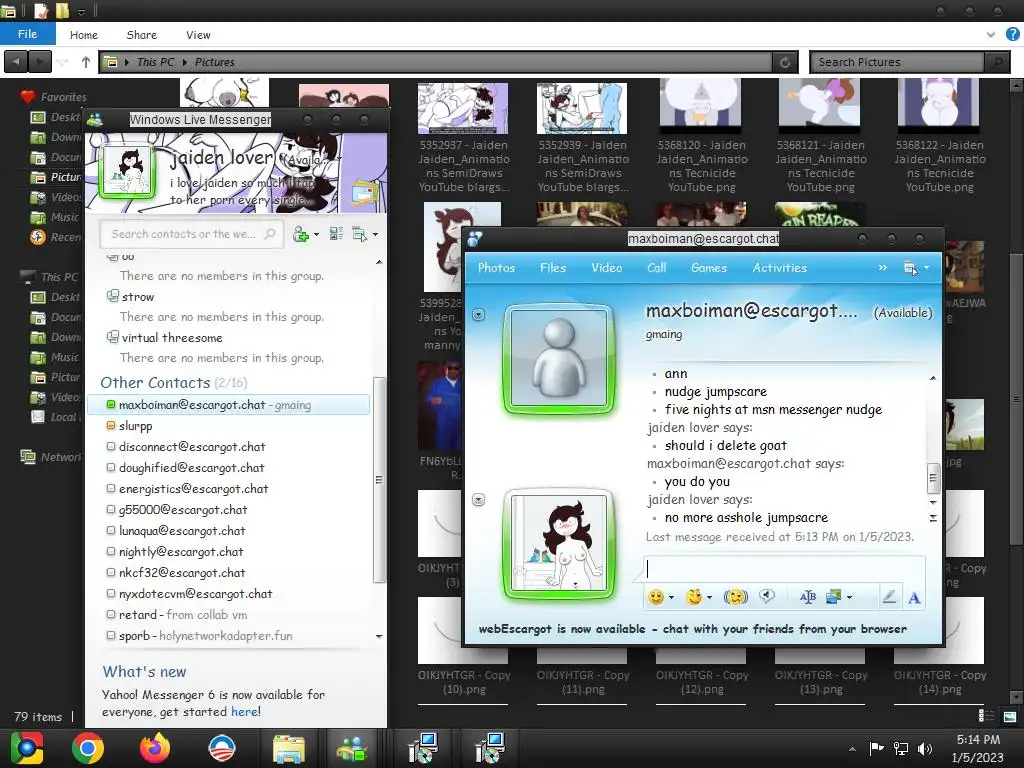Open the chat background picker icon
The height and width of the screenshot is (768, 1024).
[x=833, y=596]
